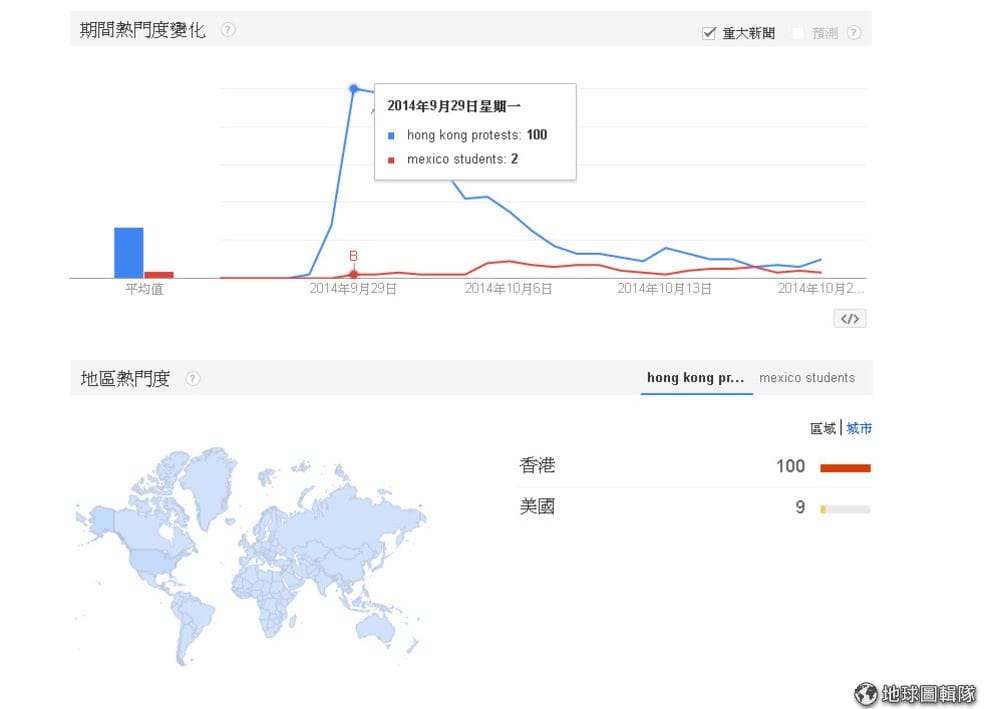Click the red 香港 popularity bar
This screenshot has width=990, height=709.
tap(845, 468)
